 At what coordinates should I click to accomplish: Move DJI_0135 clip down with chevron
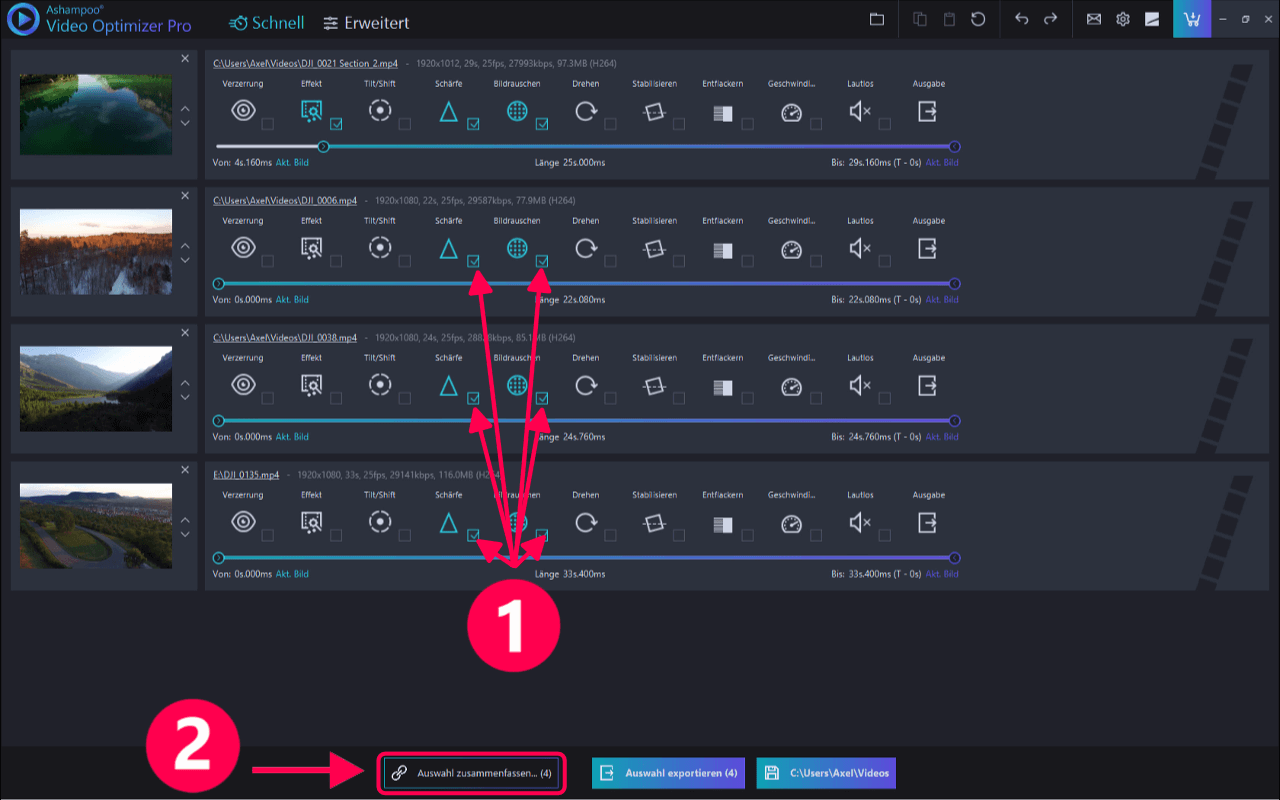click(x=185, y=534)
